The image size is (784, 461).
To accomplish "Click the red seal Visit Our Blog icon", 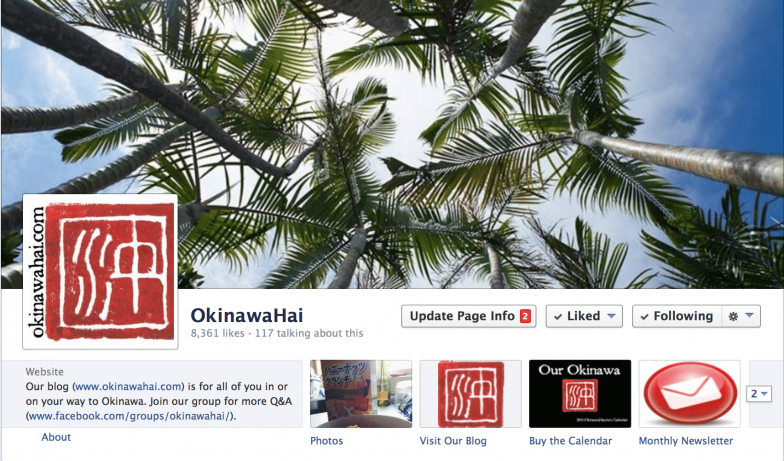I will (x=470, y=394).
